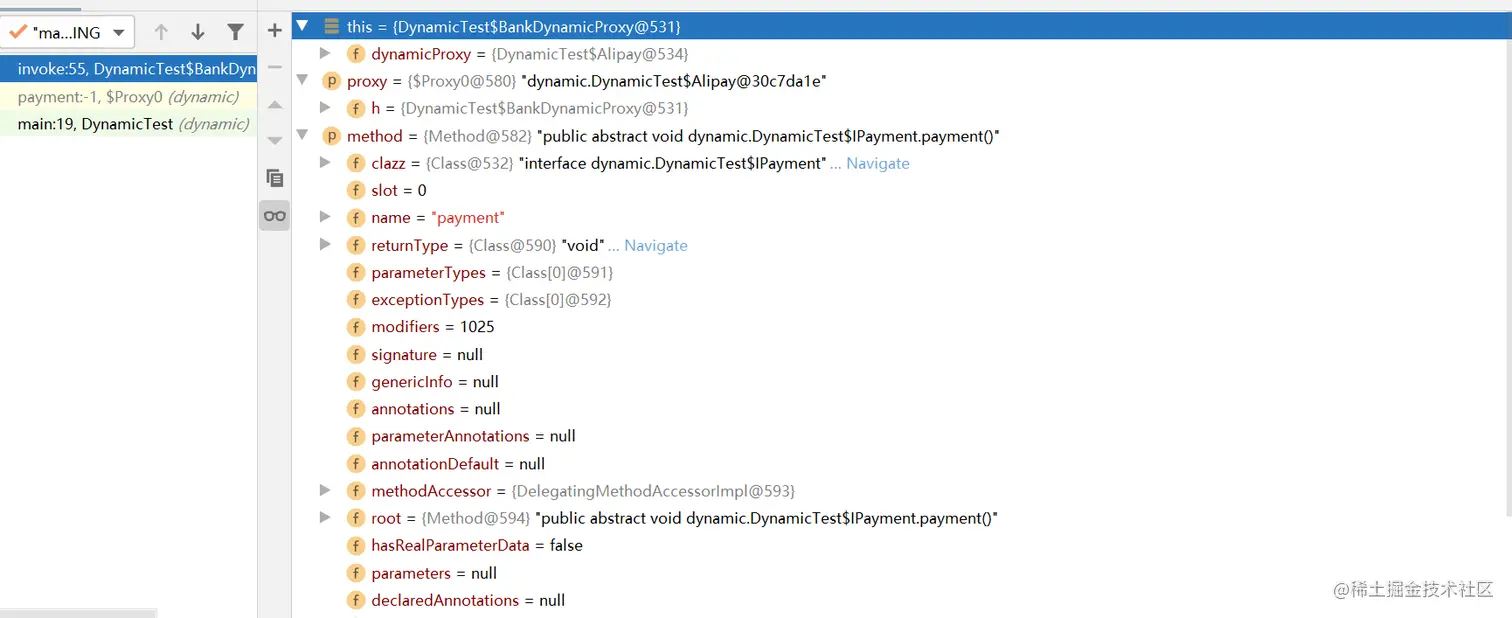Click the field icon beside h
This screenshot has width=1512, height=618.
pos(355,108)
